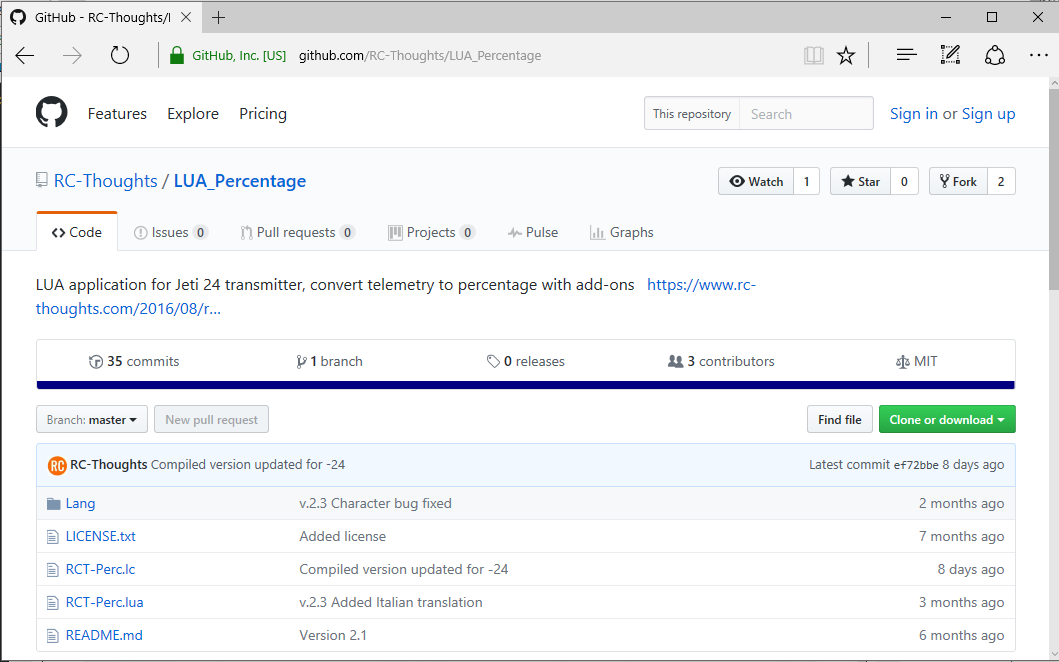
Task: Click the RCT-Perc.lc file icon
Action: pos(53,570)
